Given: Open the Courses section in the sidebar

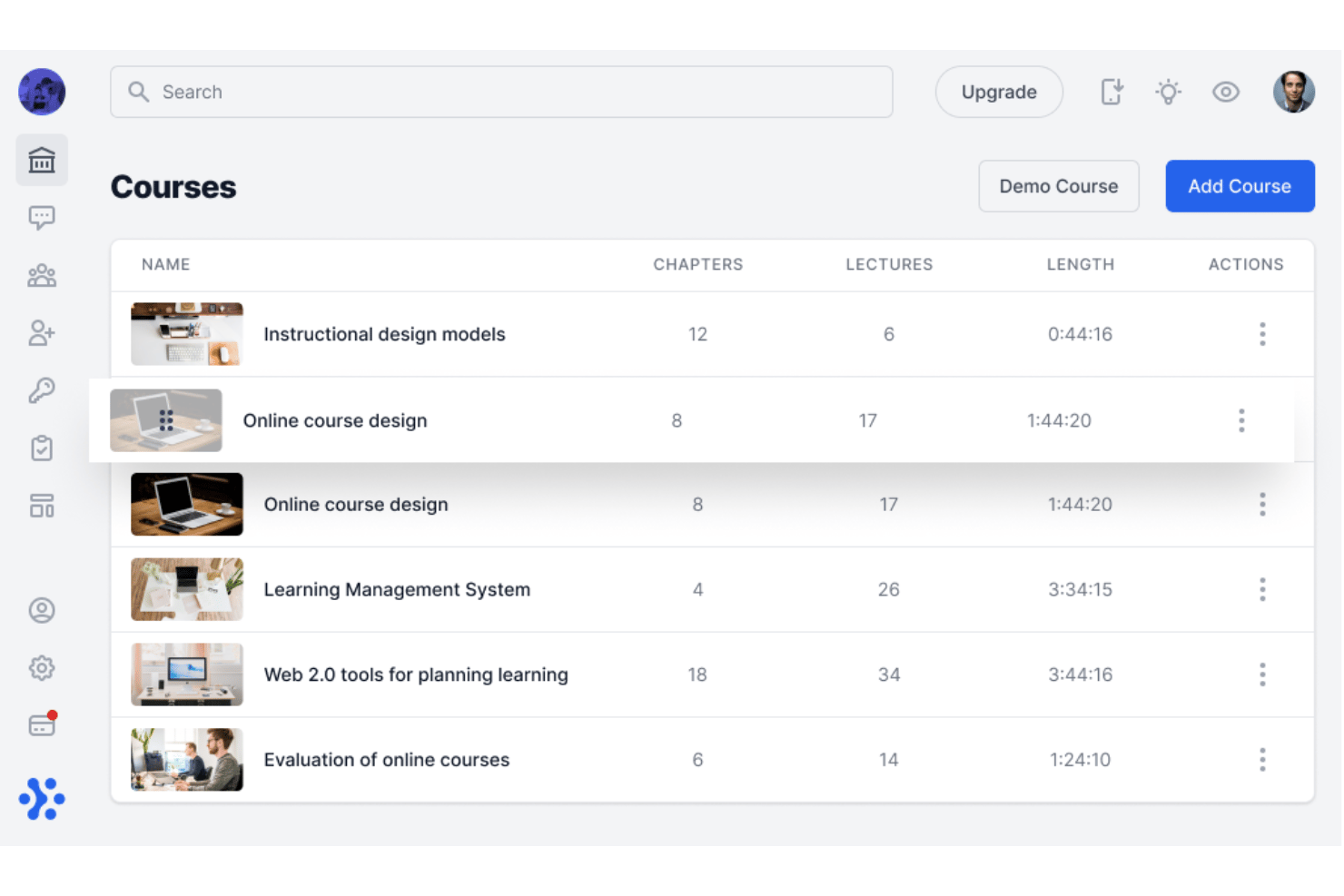Looking at the screenshot, I should tap(42, 161).
